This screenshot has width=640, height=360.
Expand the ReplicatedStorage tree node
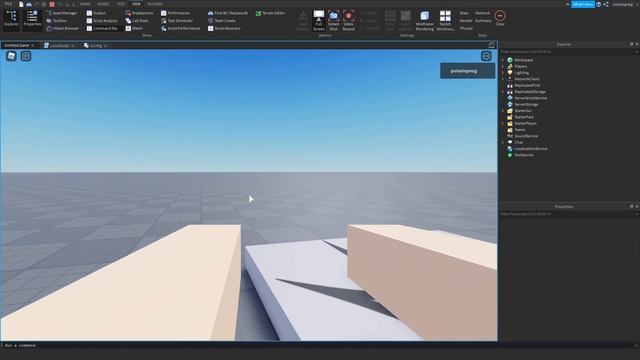(503, 92)
